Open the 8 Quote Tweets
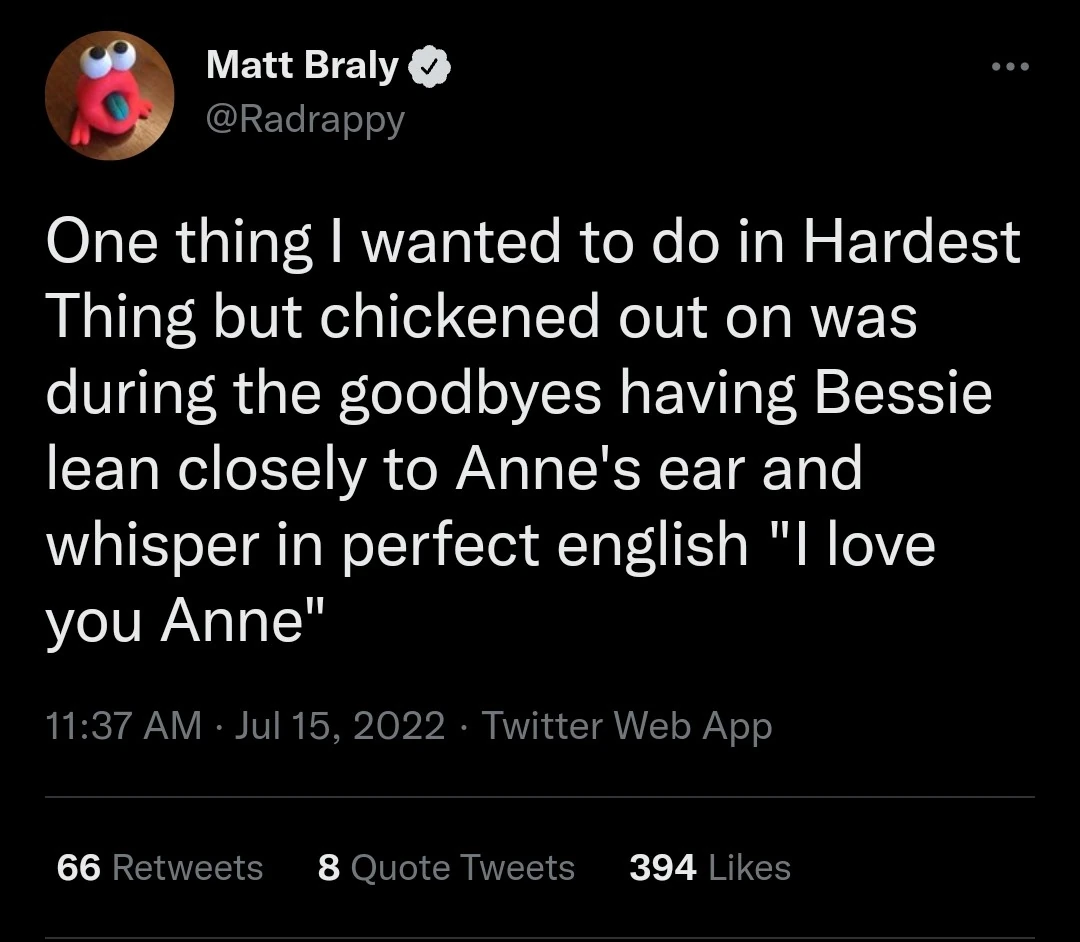This screenshot has height=942, width=1080. point(446,868)
